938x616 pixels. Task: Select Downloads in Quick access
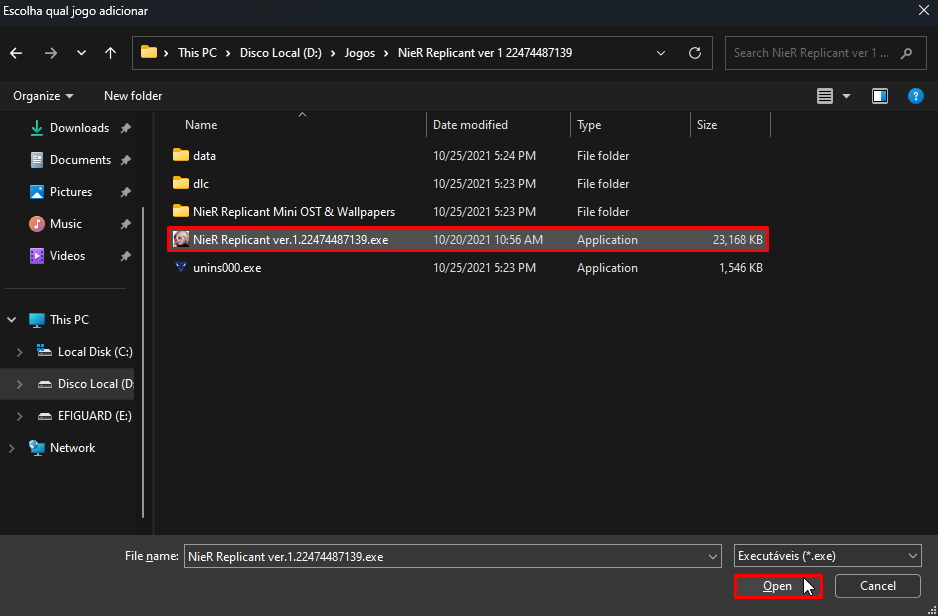[x=79, y=128]
